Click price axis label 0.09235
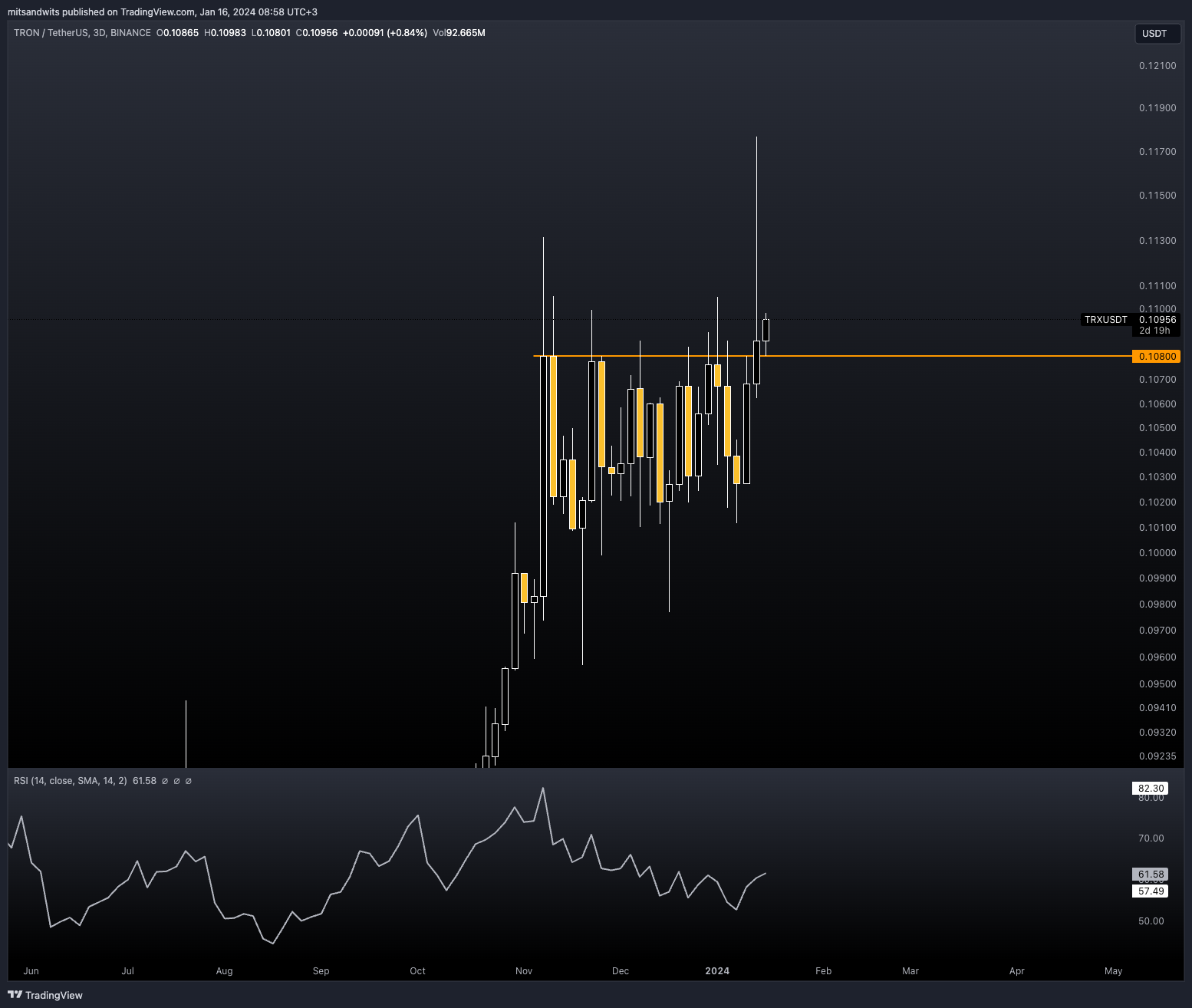This screenshot has width=1192, height=1008. click(1157, 756)
